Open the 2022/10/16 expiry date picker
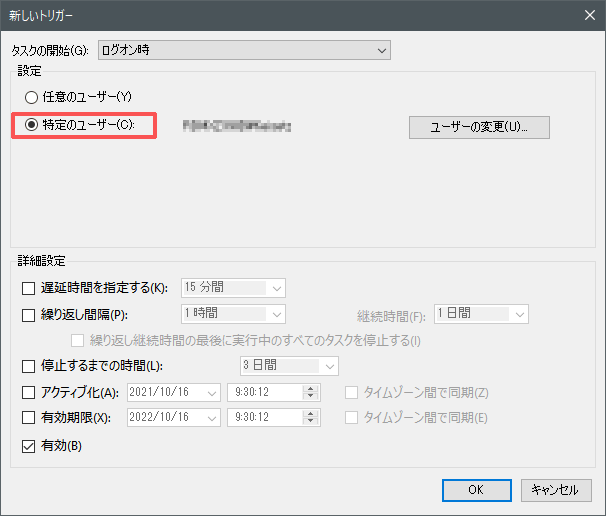This screenshot has width=606, height=516. pos(211,418)
